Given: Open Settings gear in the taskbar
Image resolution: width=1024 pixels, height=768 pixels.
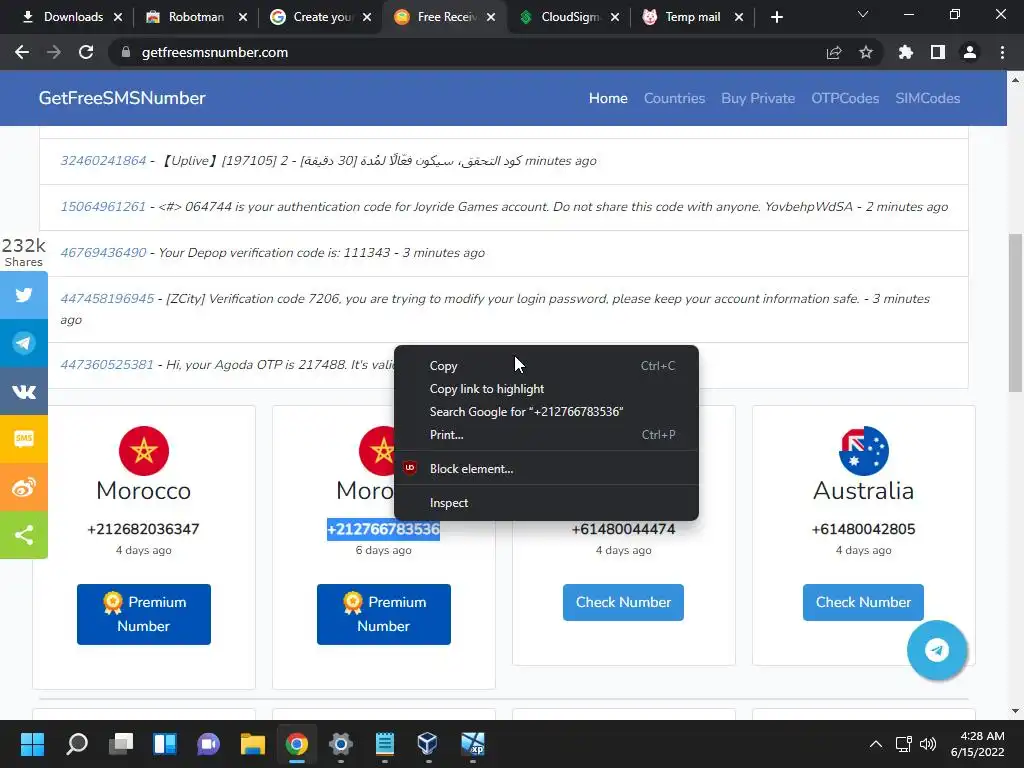Looking at the screenshot, I should pos(340,744).
